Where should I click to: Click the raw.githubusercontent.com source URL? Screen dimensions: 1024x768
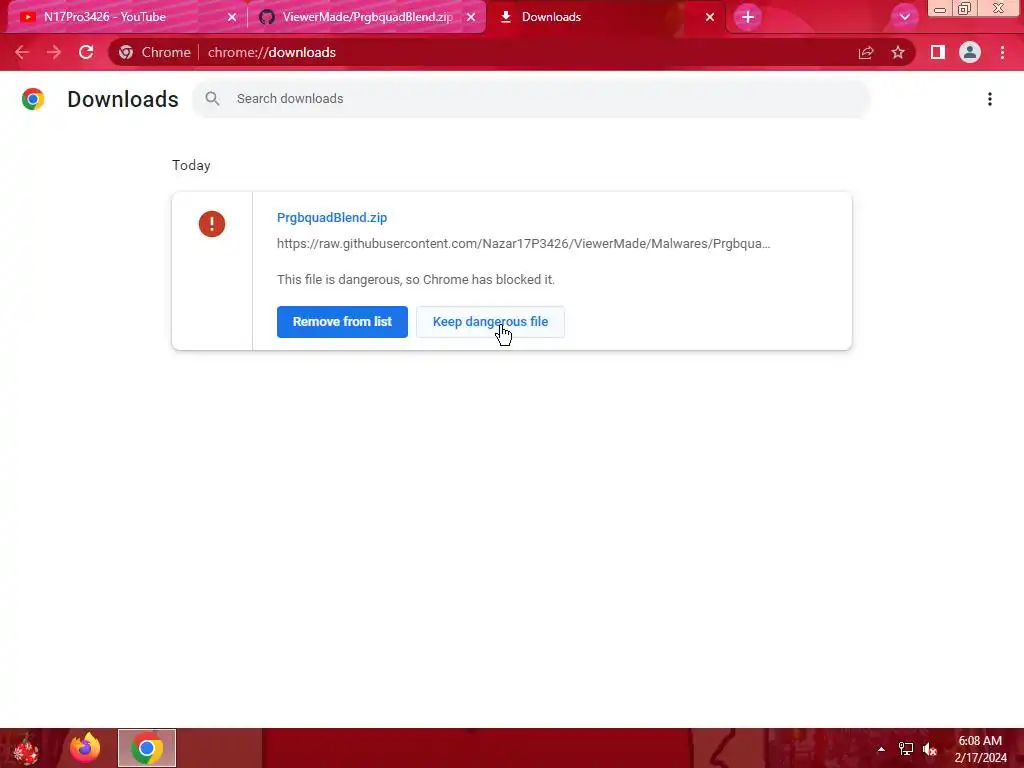pyautogui.click(x=523, y=244)
